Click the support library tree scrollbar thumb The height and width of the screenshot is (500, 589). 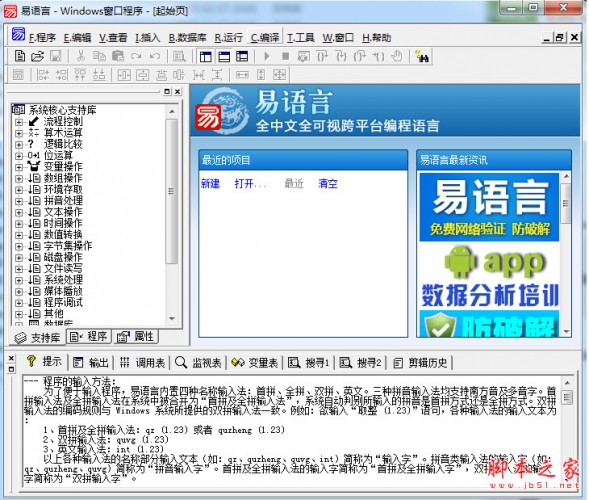(171, 191)
